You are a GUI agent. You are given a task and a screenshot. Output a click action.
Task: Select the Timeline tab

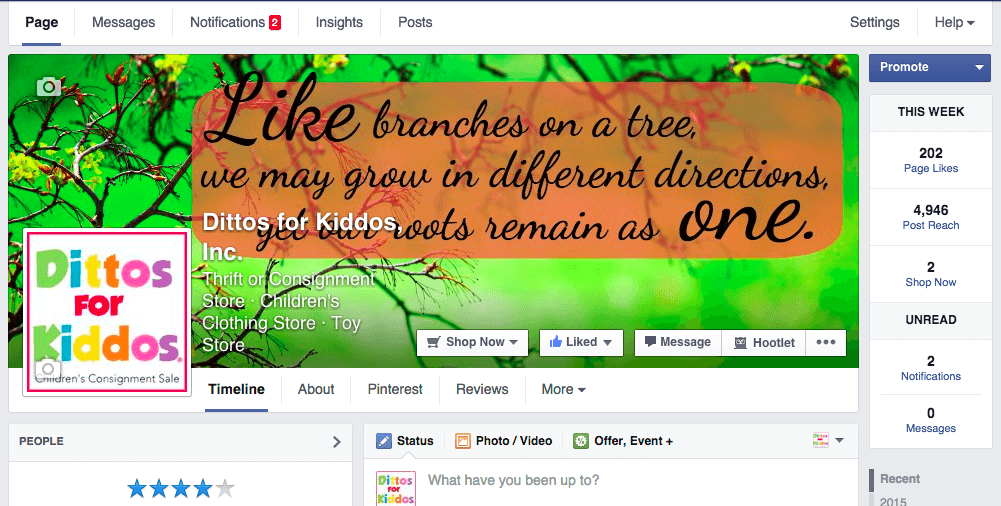[236, 389]
